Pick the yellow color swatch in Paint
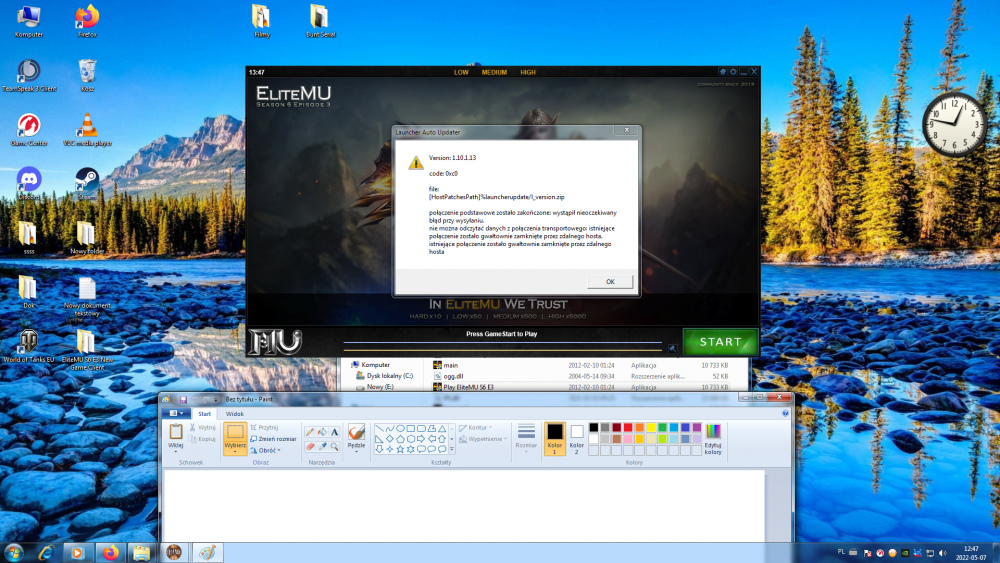 click(x=651, y=427)
